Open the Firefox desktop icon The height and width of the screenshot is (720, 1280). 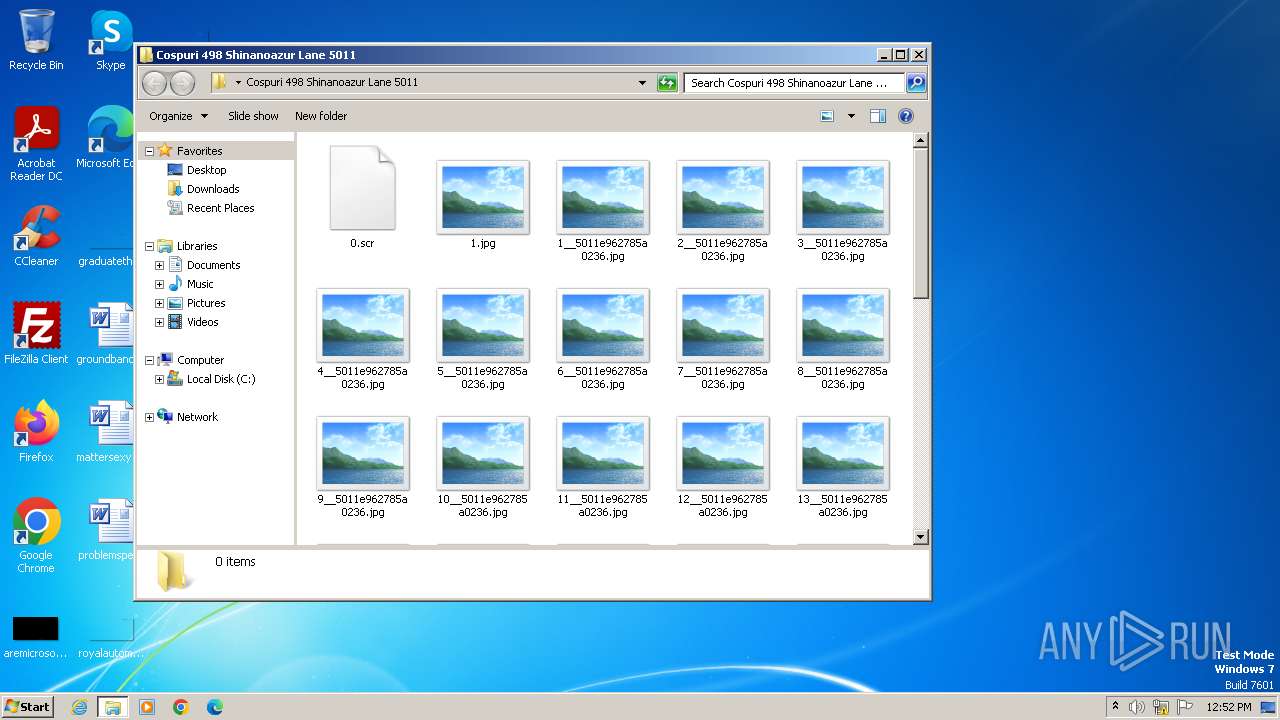pos(36,432)
